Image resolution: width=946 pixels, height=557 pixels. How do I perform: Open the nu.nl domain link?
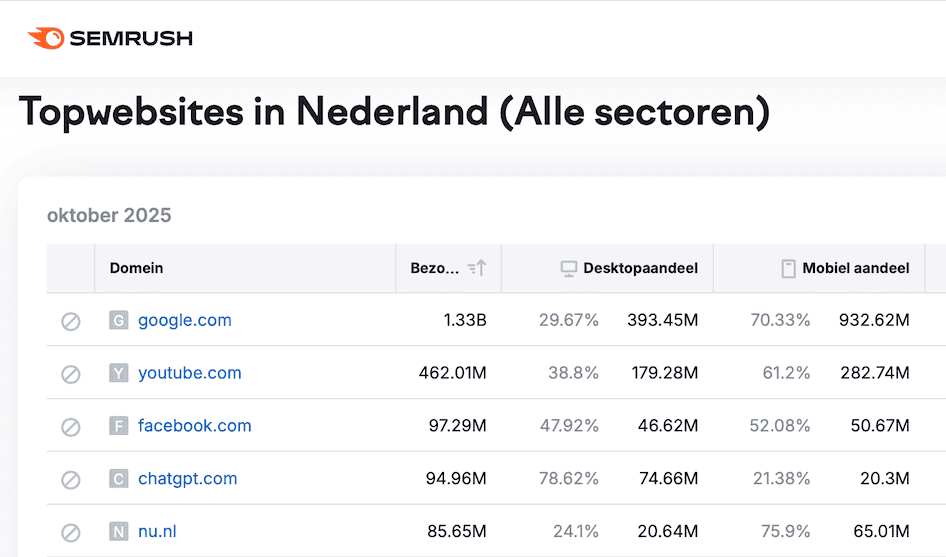(157, 531)
